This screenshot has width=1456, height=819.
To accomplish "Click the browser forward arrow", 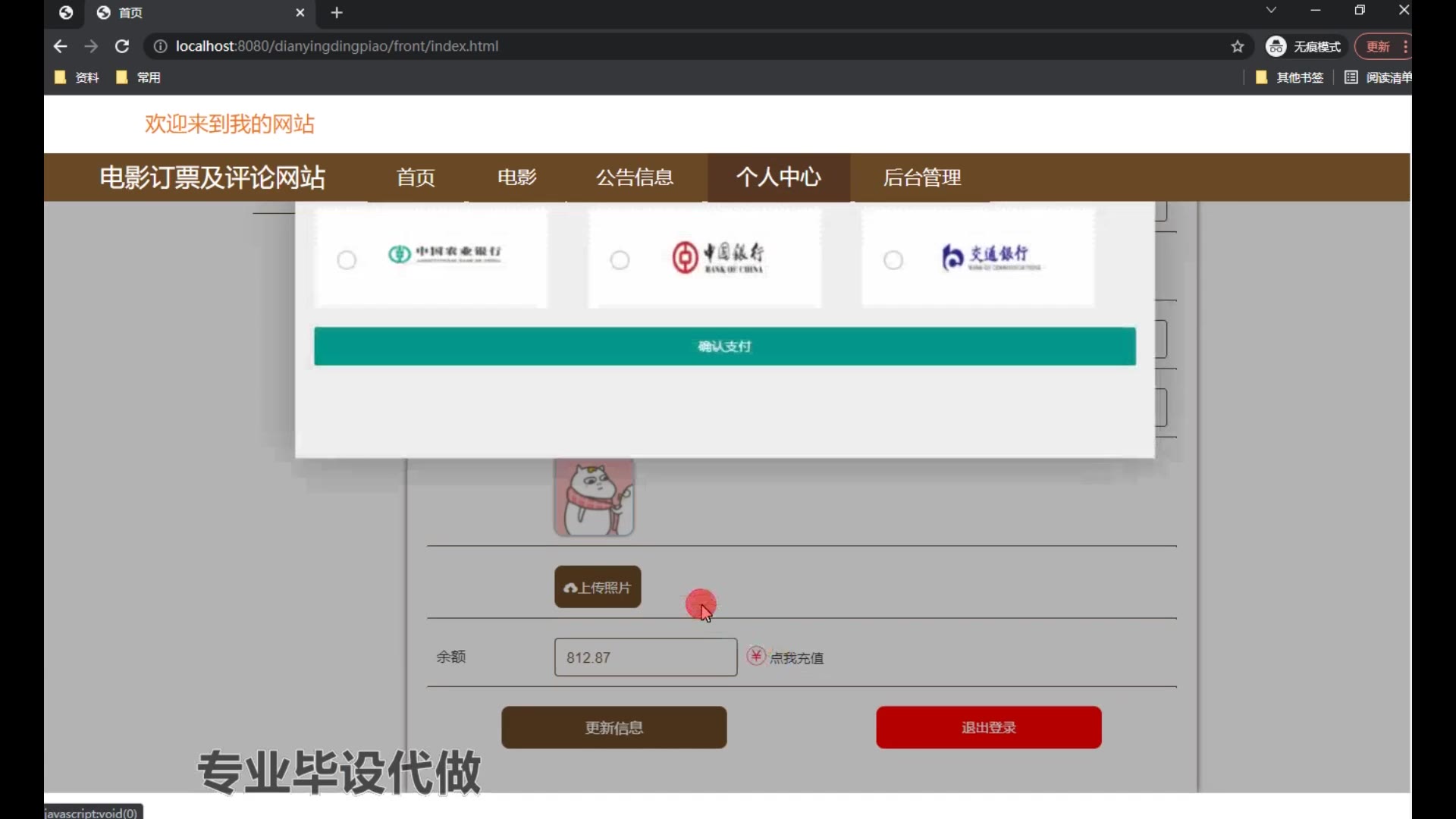I will pos(91,46).
